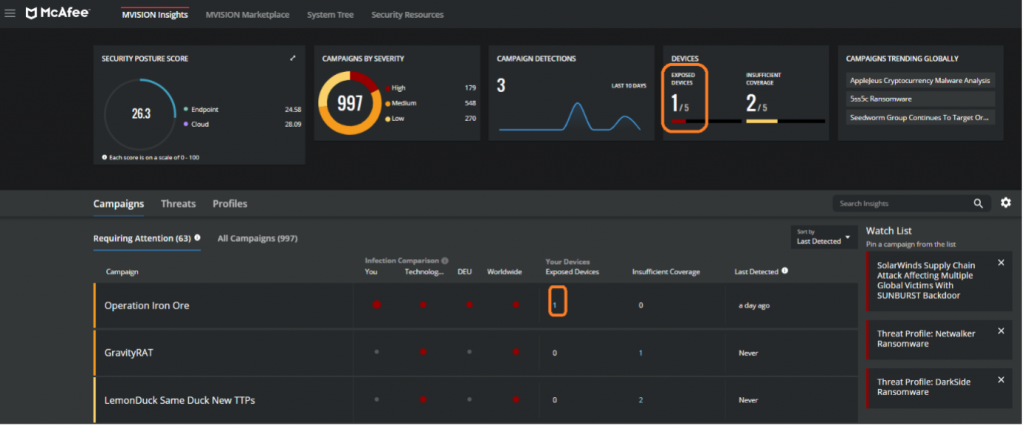Screen dimensions: 1024x426
Task: Click info icon beside Last Detected column
Action: (784, 271)
